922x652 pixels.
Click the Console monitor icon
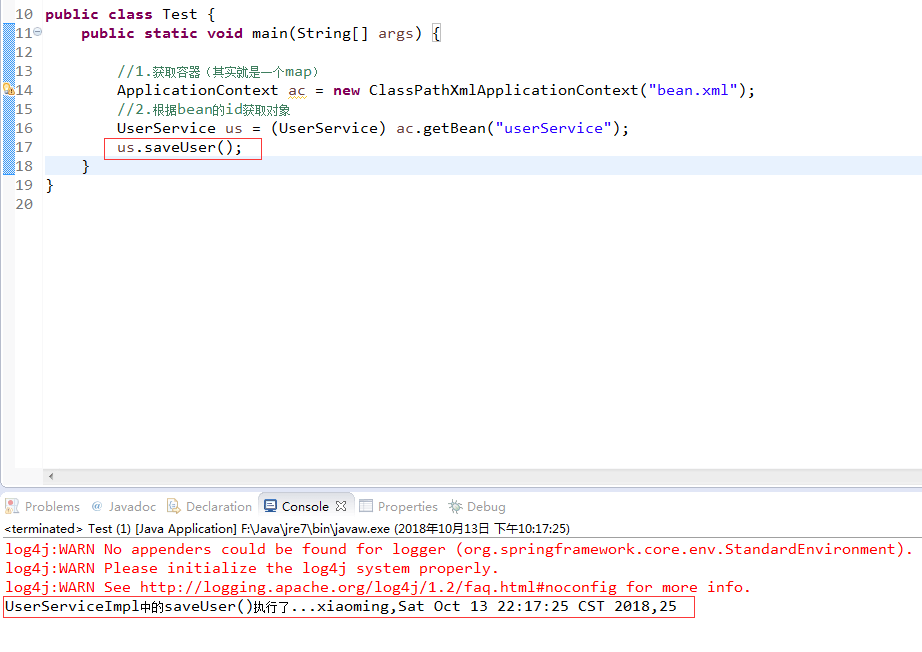pos(270,506)
